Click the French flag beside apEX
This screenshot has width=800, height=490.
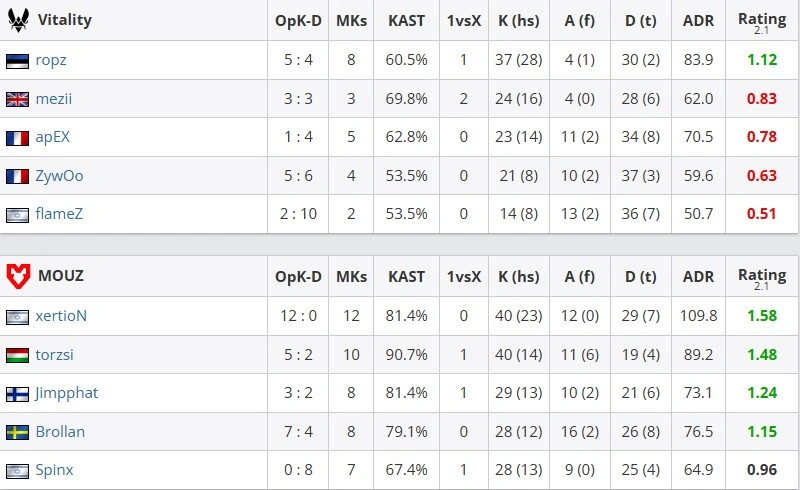pyautogui.click(x=17, y=138)
